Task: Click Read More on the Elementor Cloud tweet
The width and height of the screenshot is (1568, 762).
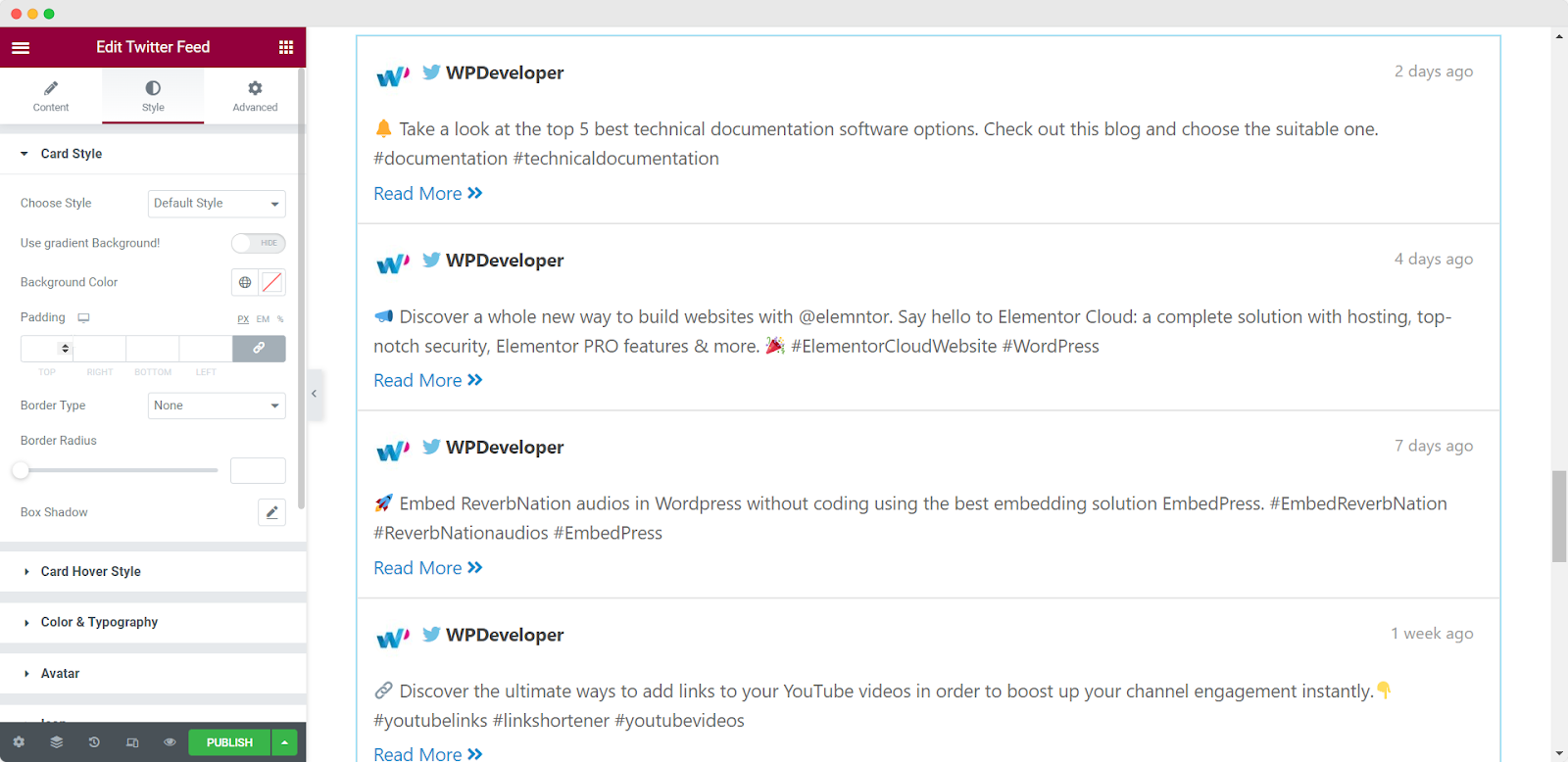Action: 428,381
